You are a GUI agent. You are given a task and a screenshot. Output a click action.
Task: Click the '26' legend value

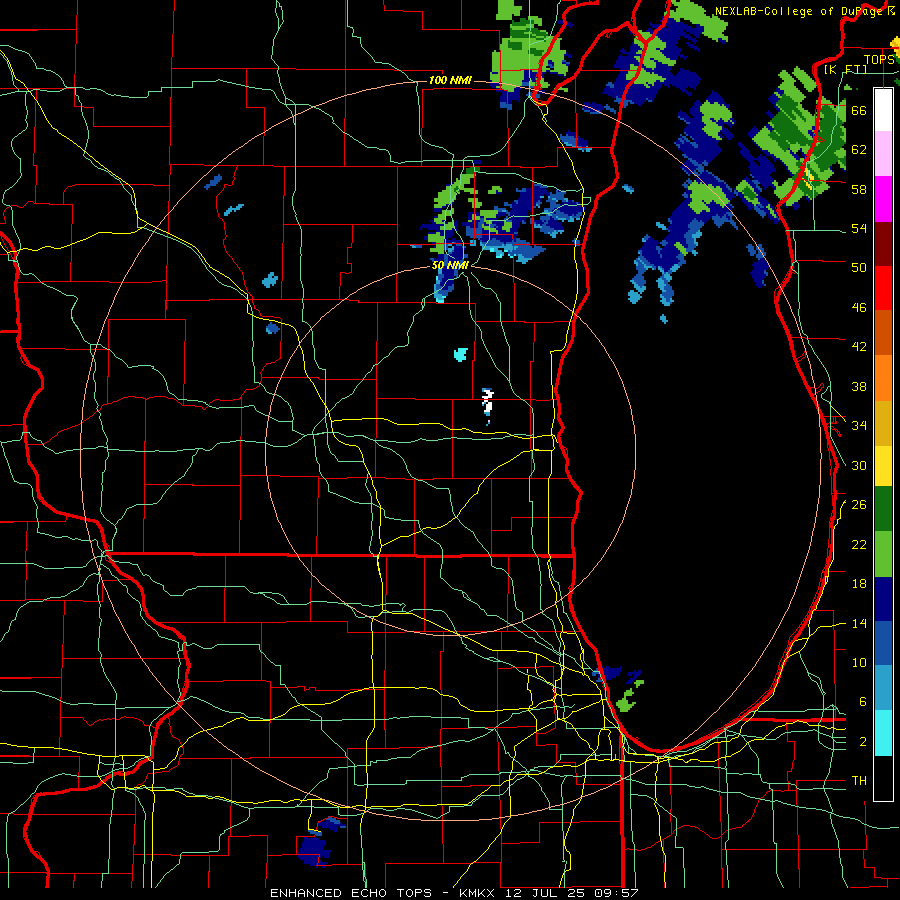click(x=859, y=505)
